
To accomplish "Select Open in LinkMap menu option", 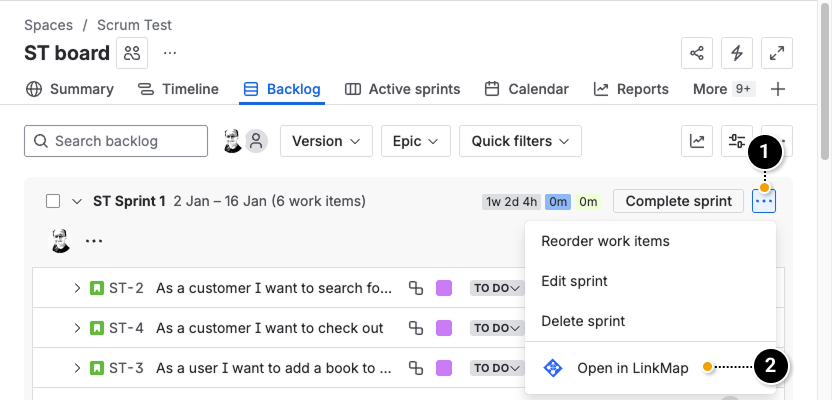I will click(x=632, y=368).
